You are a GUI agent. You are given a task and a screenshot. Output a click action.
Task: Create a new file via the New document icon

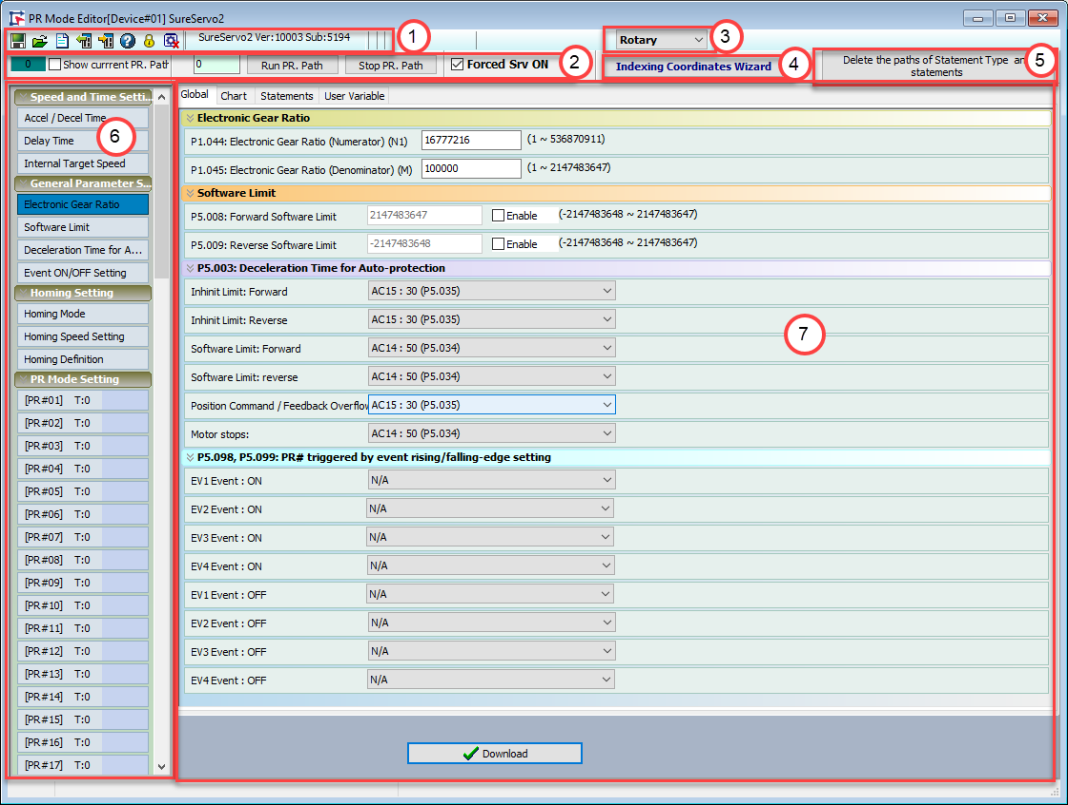(62, 40)
